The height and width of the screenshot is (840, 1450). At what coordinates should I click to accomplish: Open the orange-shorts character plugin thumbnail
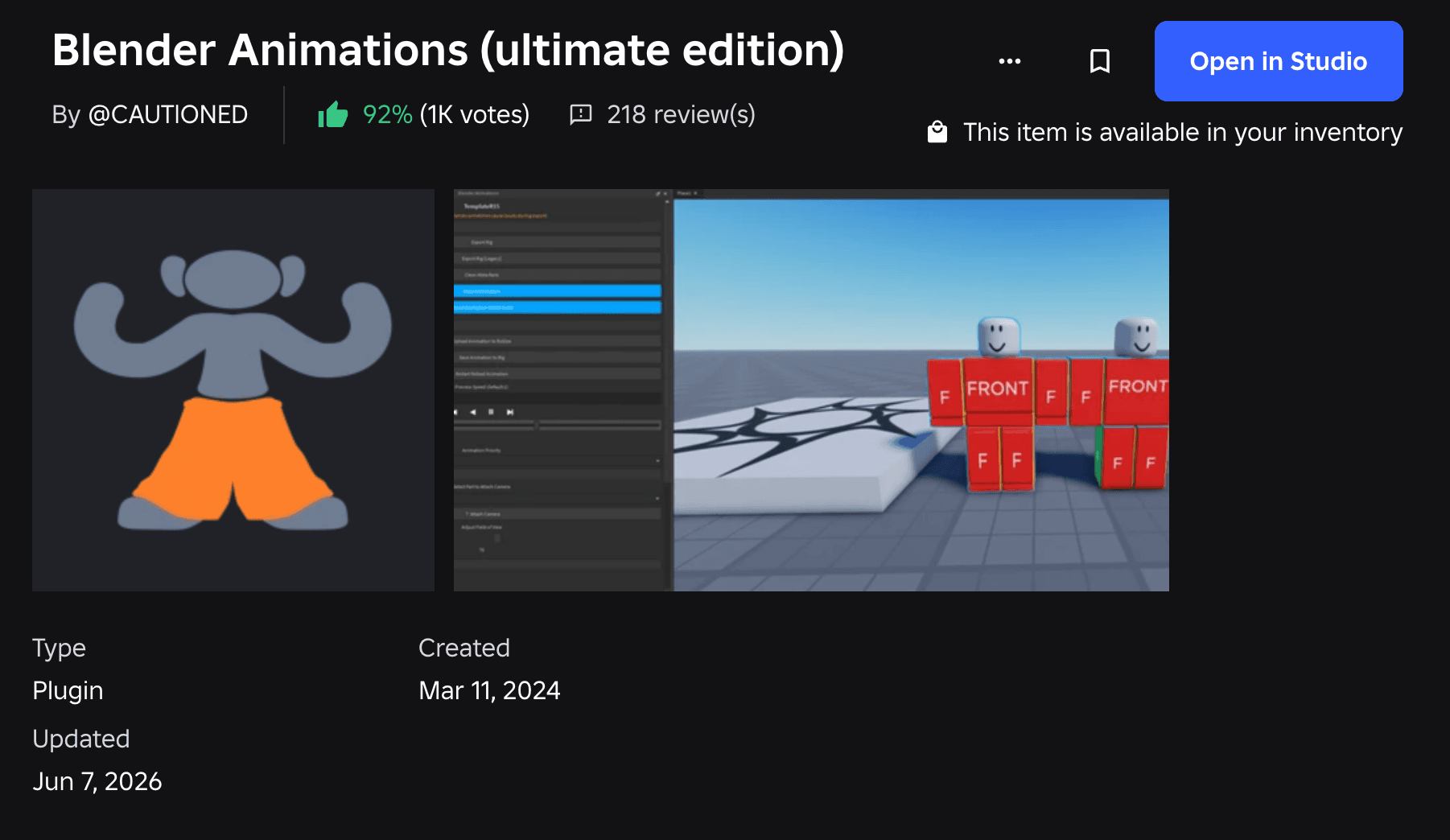point(233,390)
